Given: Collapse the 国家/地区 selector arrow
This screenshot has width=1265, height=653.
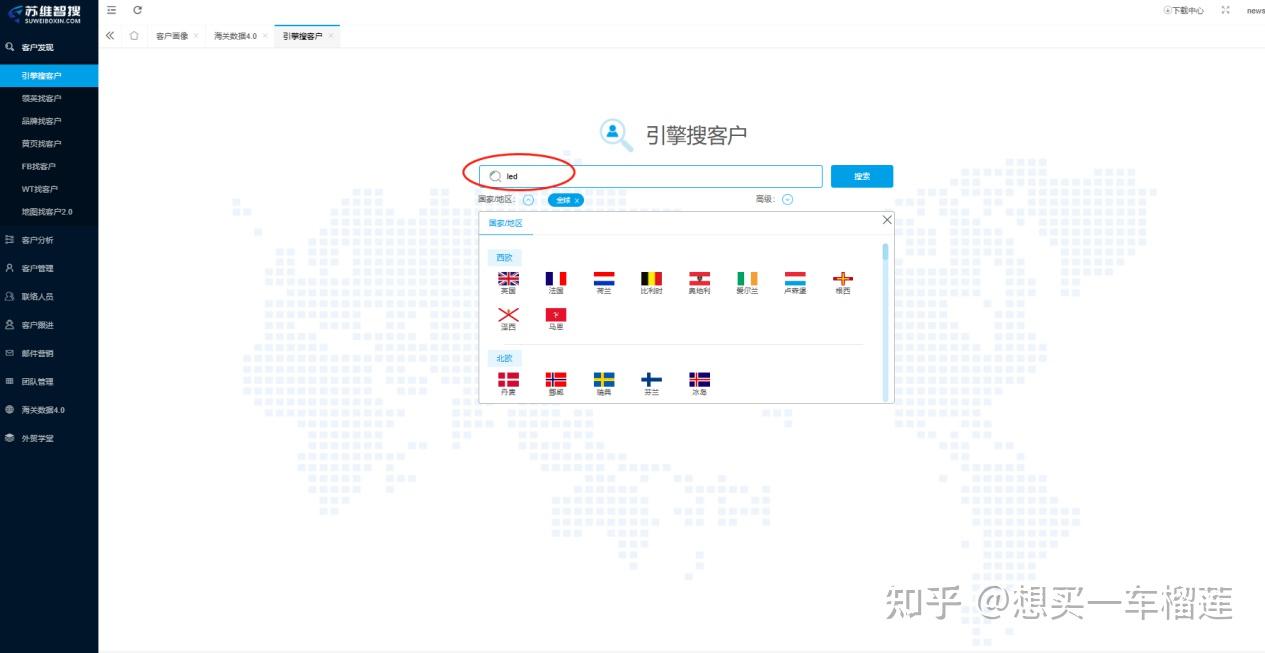Looking at the screenshot, I should tap(528, 199).
